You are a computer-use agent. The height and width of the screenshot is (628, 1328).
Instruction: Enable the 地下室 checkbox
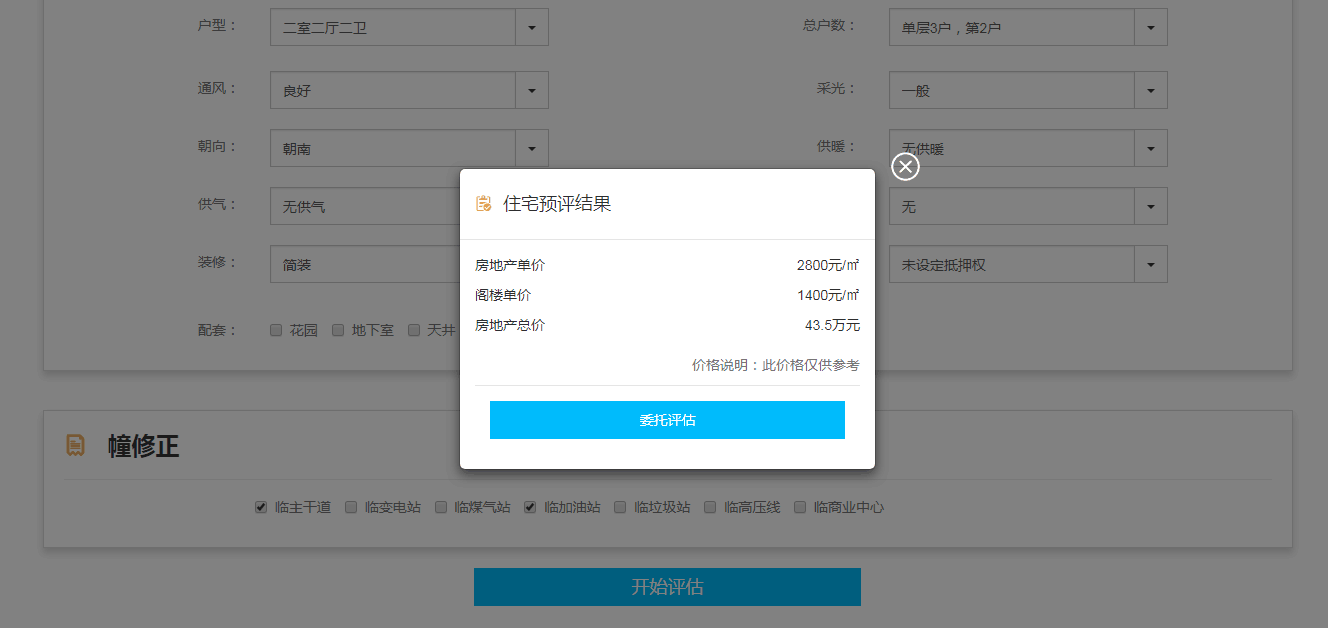338,330
